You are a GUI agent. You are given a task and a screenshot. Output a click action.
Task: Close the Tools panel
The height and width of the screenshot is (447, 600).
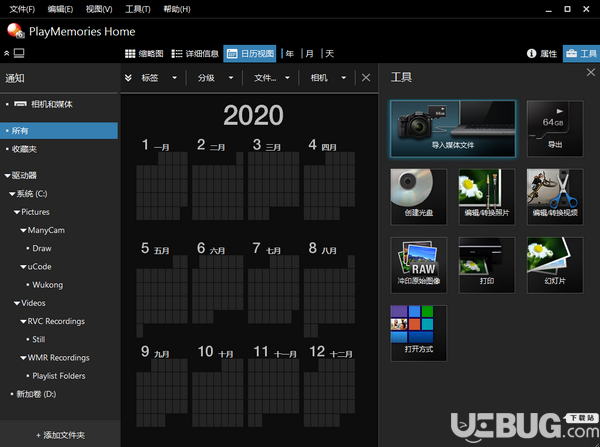tap(590, 72)
